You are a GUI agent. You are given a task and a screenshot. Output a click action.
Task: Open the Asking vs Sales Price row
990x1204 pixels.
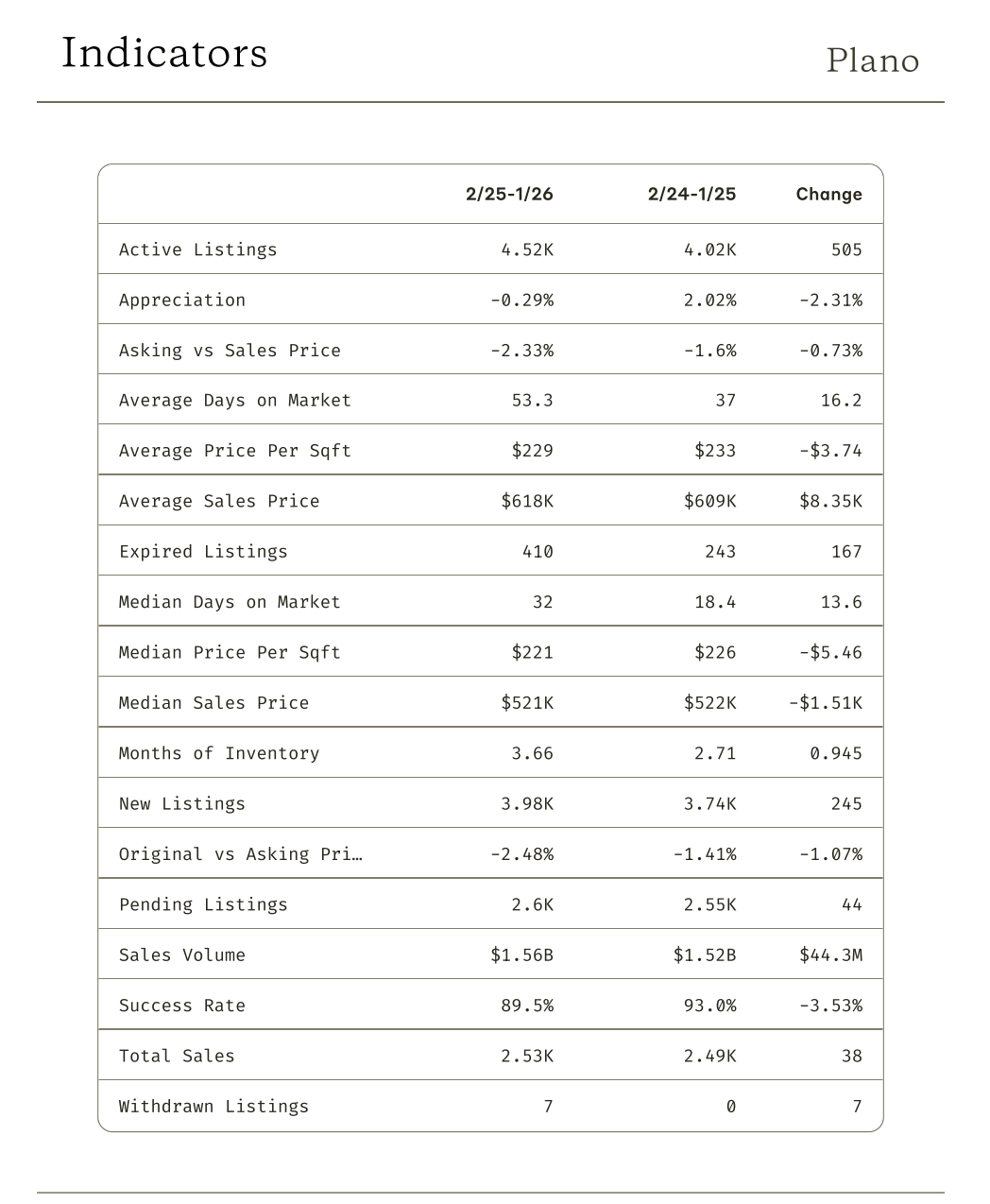coord(230,351)
